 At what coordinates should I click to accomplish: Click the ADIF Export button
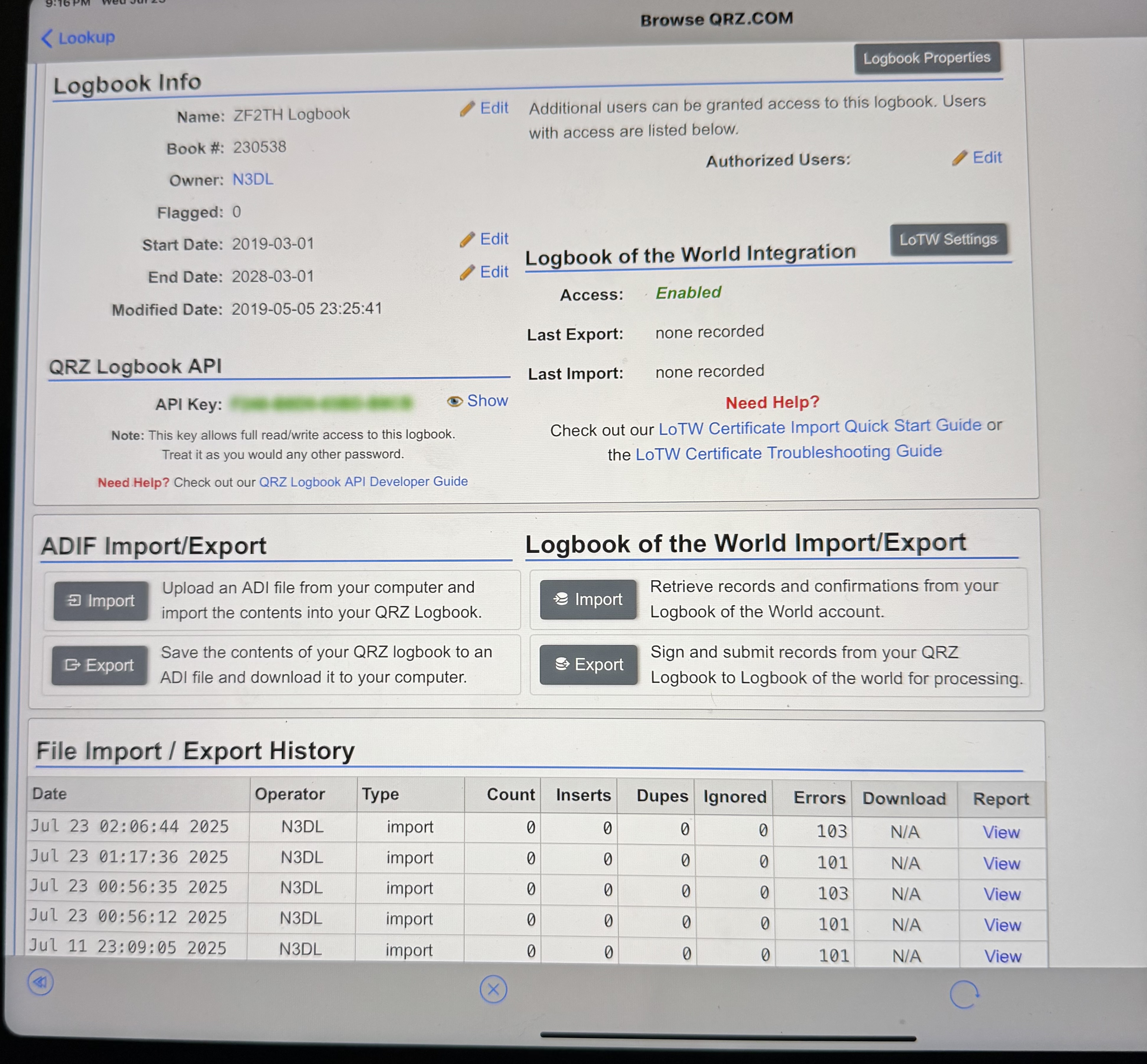tap(100, 665)
